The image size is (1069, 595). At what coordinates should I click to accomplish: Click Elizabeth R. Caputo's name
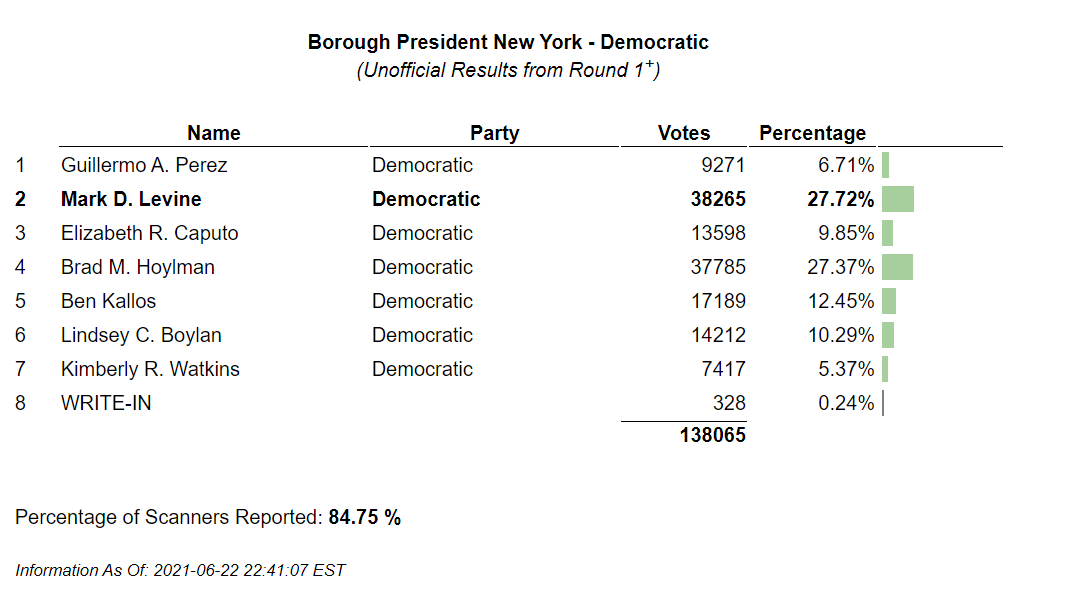click(149, 233)
